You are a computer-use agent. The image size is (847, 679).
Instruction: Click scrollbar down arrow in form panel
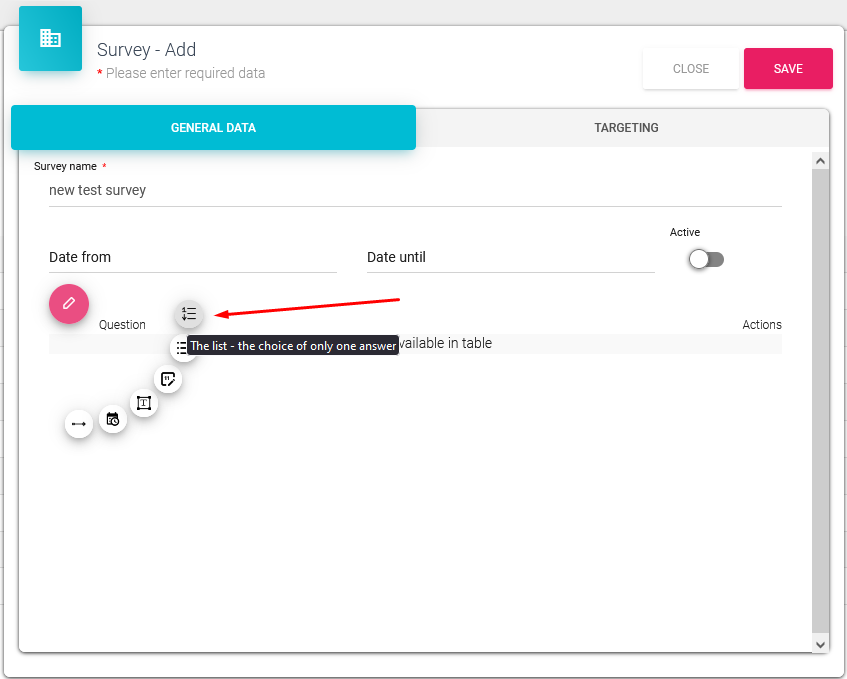[x=820, y=645]
